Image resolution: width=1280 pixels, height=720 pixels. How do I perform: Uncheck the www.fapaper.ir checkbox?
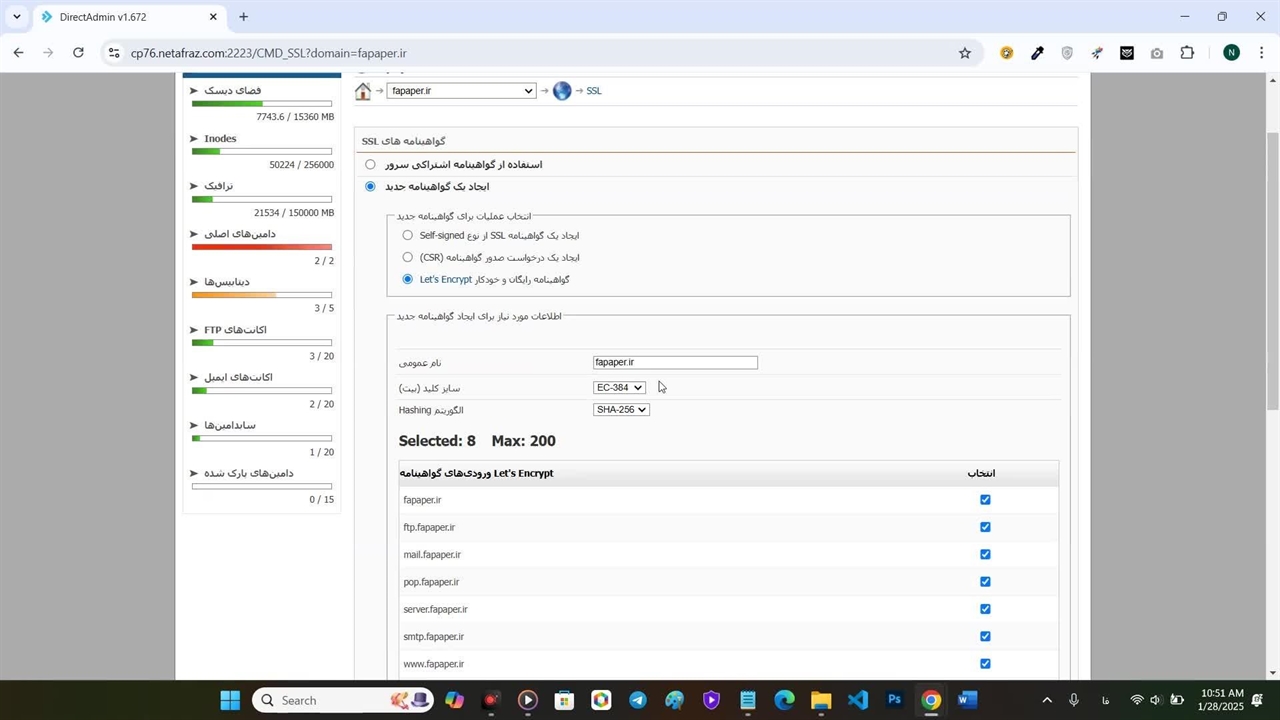985,664
